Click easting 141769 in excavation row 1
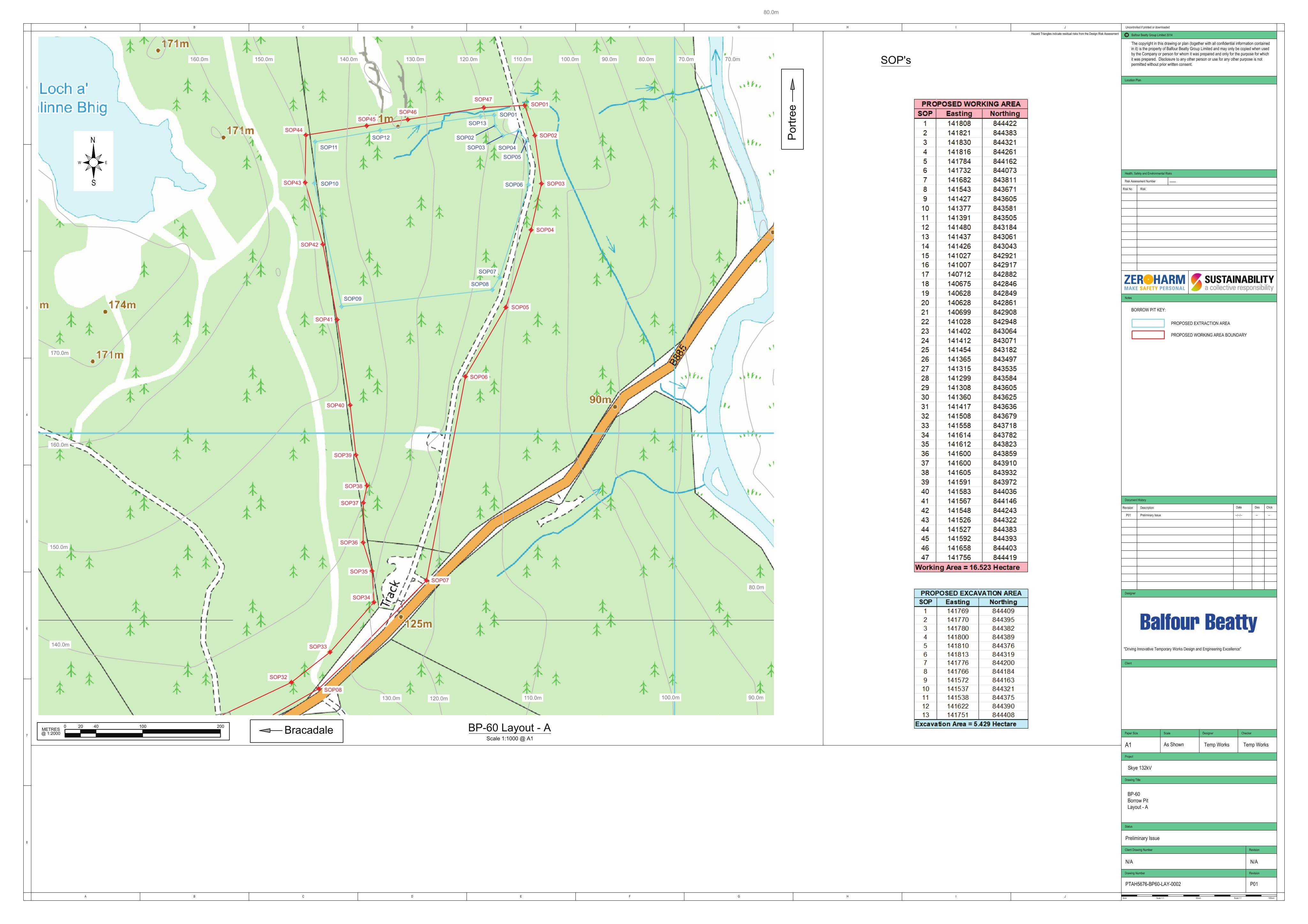 (958, 611)
